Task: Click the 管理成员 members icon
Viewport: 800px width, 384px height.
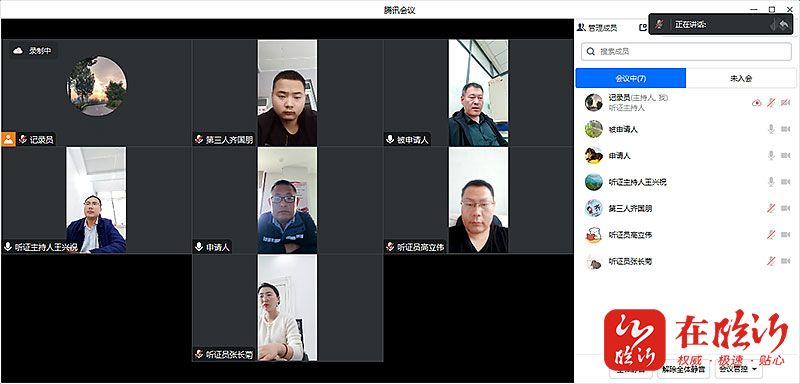Action: click(x=581, y=28)
